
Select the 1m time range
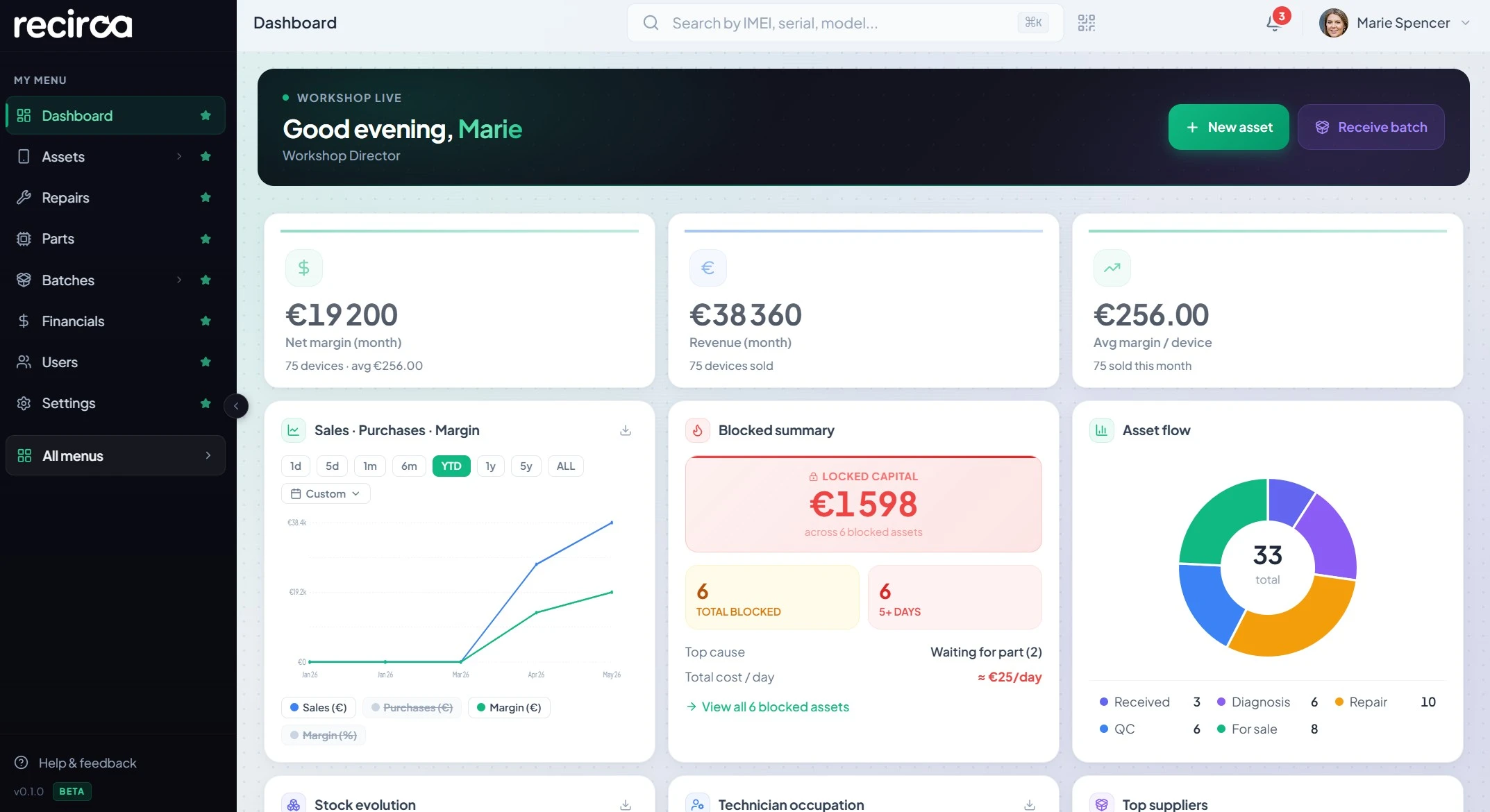click(370, 466)
